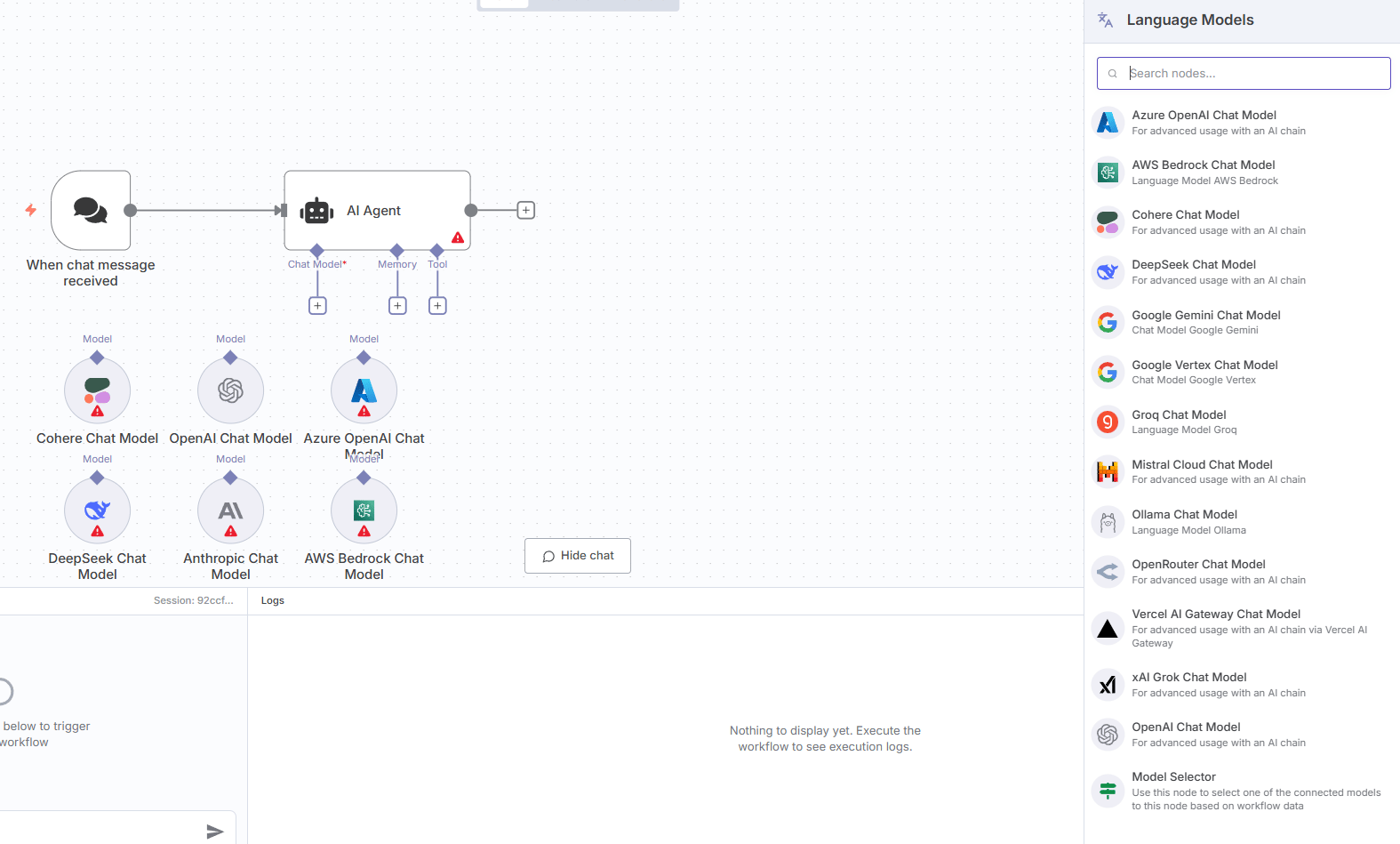Open the OpenAI Chat Model canvas node
The height and width of the screenshot is (844, 1400).
tap(230, 390)
